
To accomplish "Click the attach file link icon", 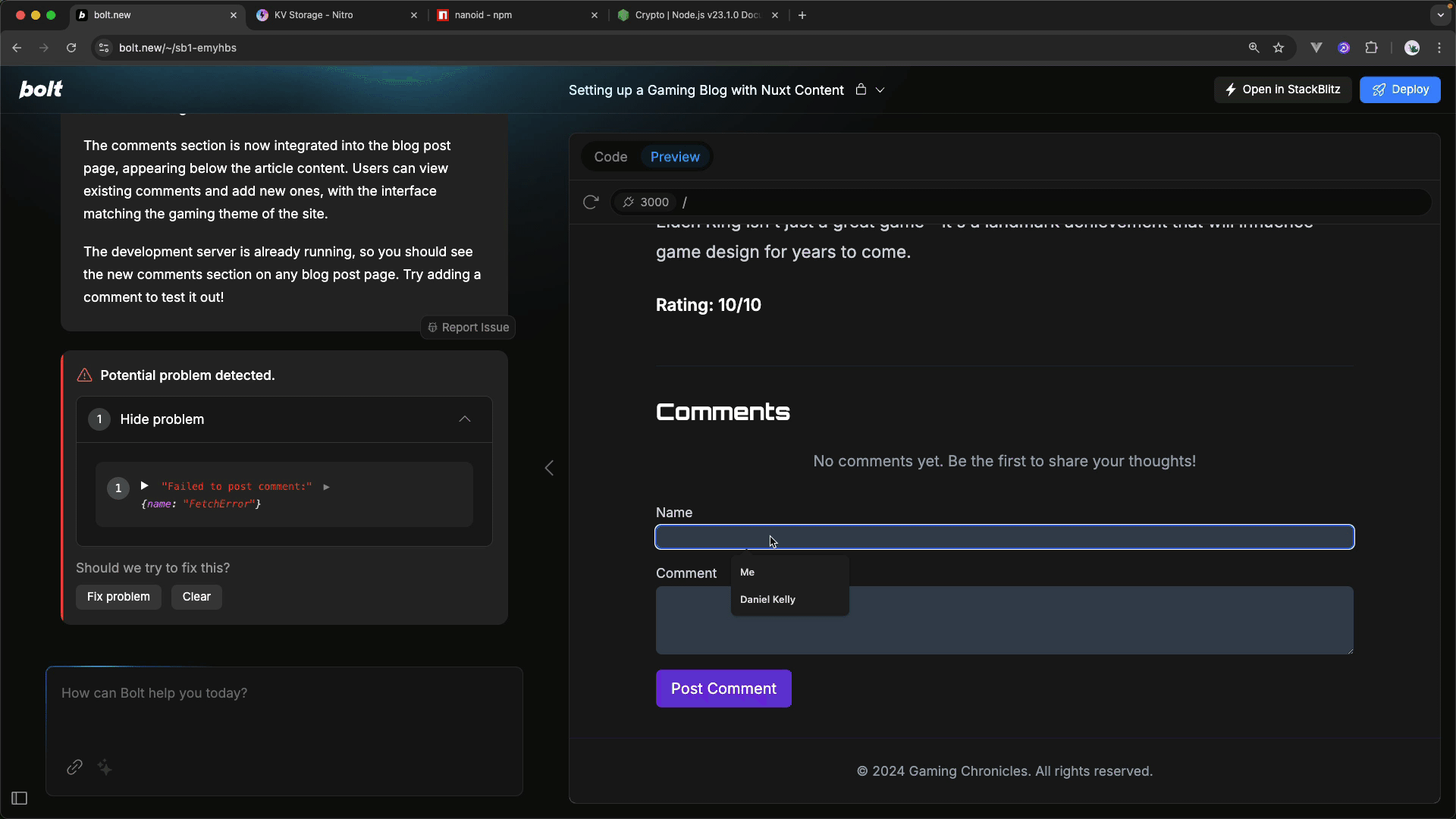I will pyautogui.click(x=74, y=767).
